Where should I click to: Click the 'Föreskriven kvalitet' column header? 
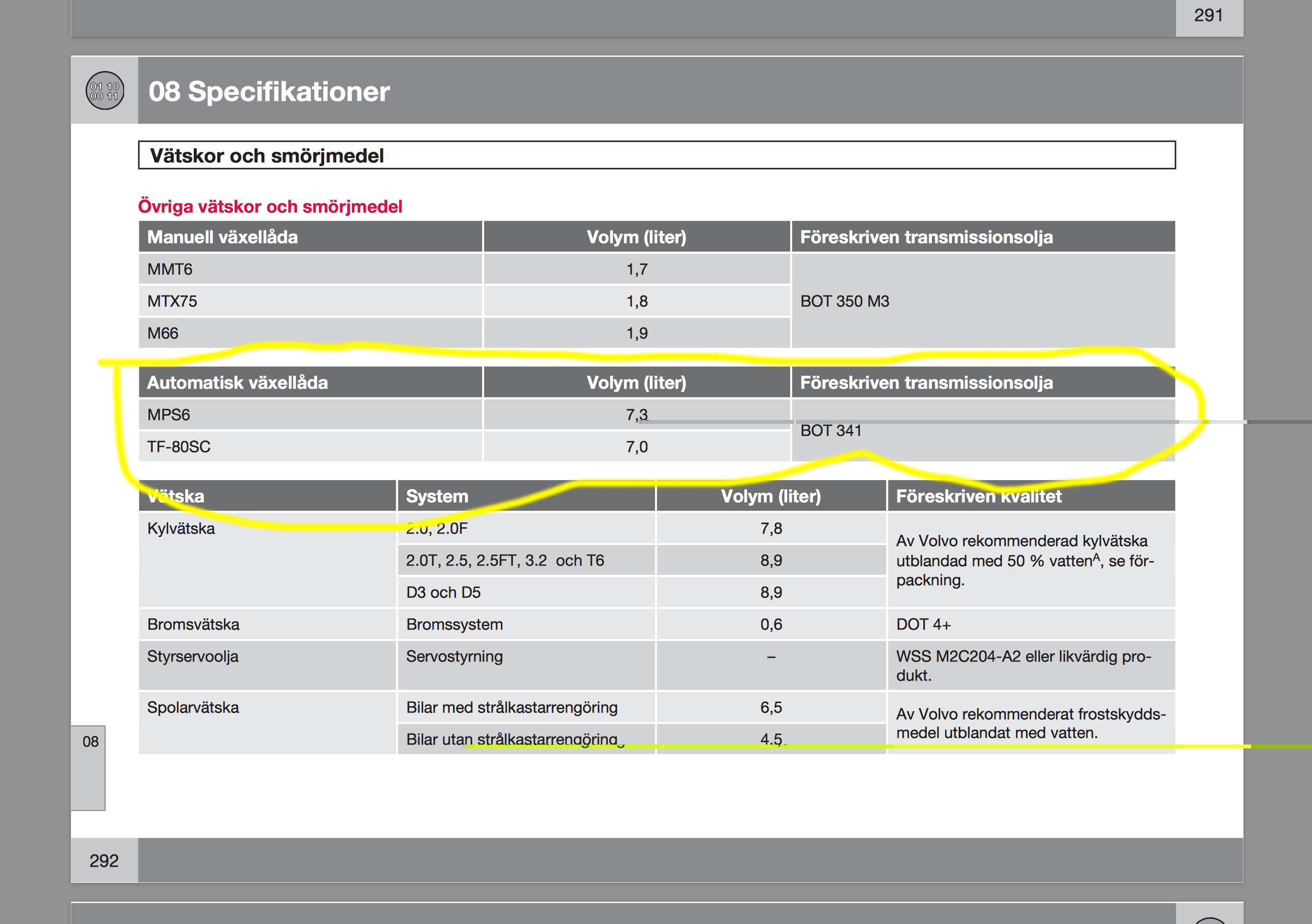pyautogui.click(x=978, y=496)
